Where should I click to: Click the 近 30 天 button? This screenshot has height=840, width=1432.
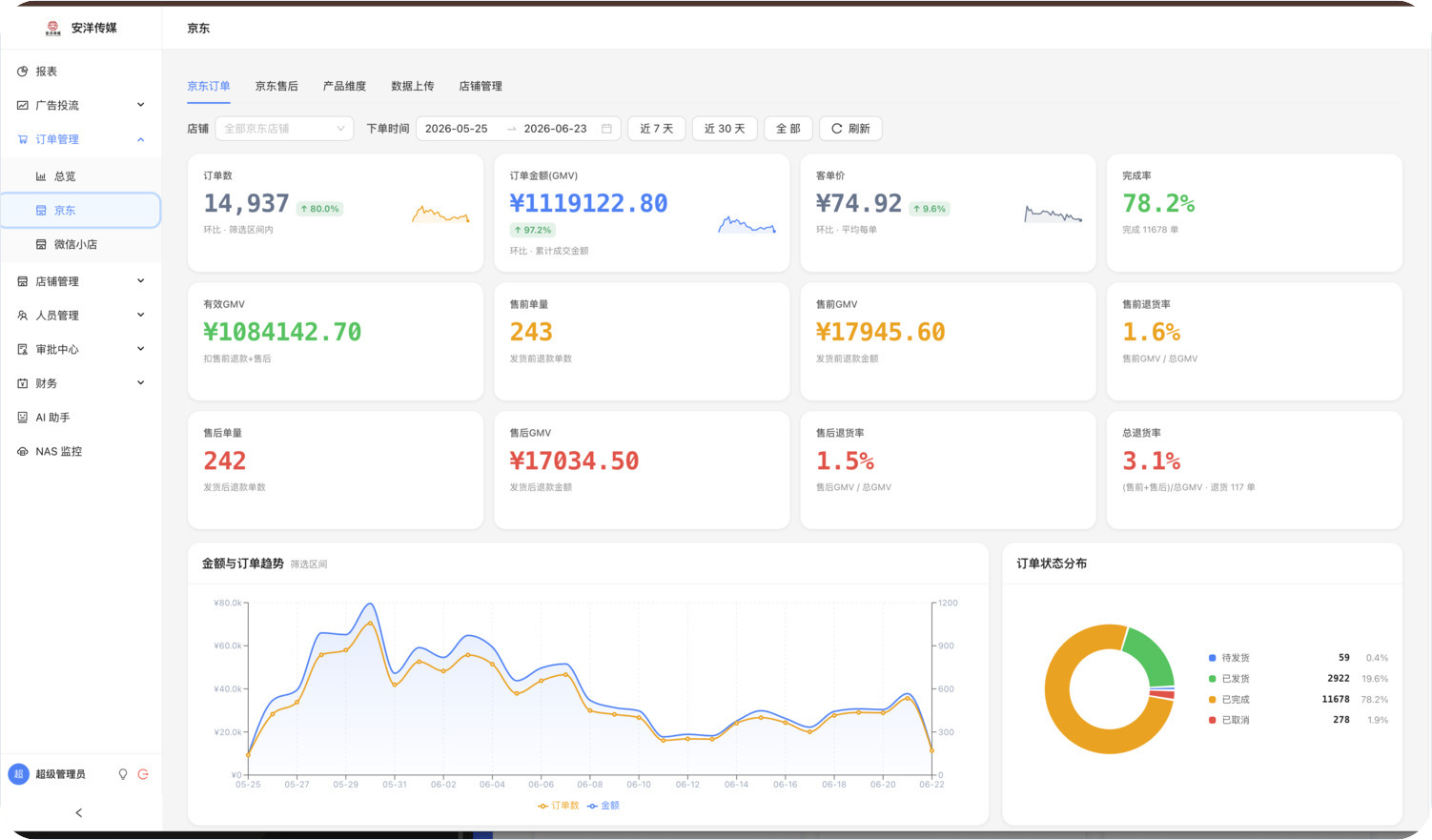725,129
